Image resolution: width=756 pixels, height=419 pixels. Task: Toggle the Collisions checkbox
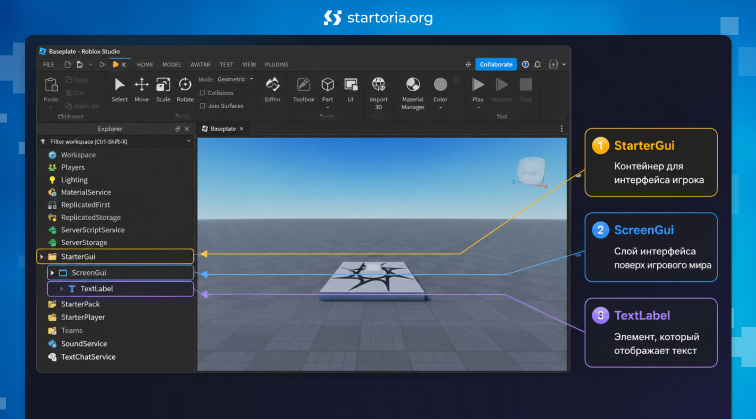[x=202, y=93]
